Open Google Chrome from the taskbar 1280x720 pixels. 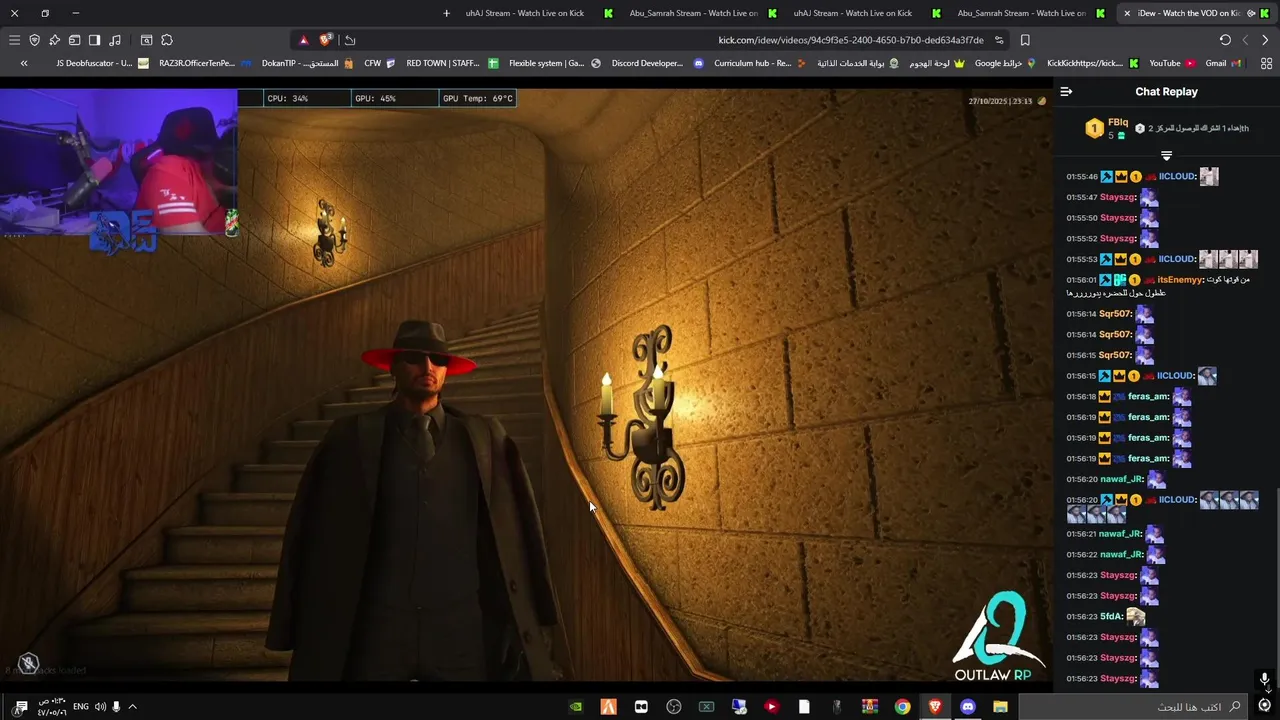(902, 707)
